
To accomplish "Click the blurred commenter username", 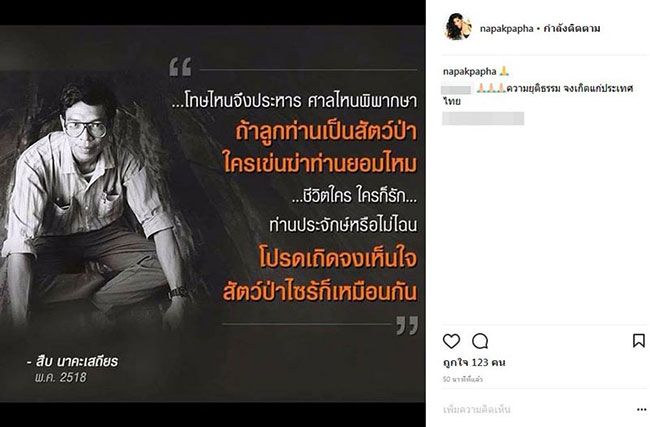I will pyautogui.click(x=456, y=90).
